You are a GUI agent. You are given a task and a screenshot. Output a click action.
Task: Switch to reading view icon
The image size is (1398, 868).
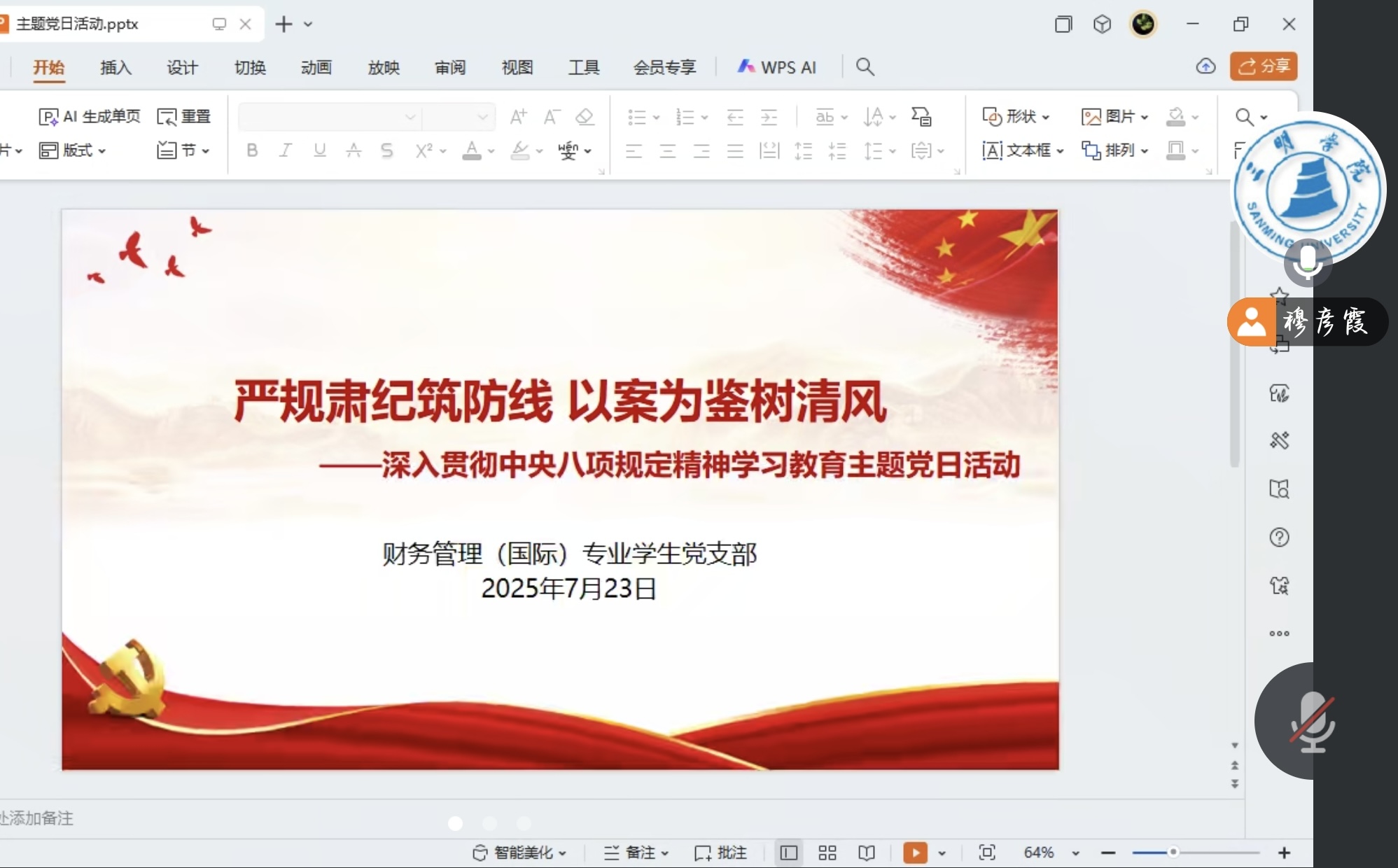click(x=867, y=853)
